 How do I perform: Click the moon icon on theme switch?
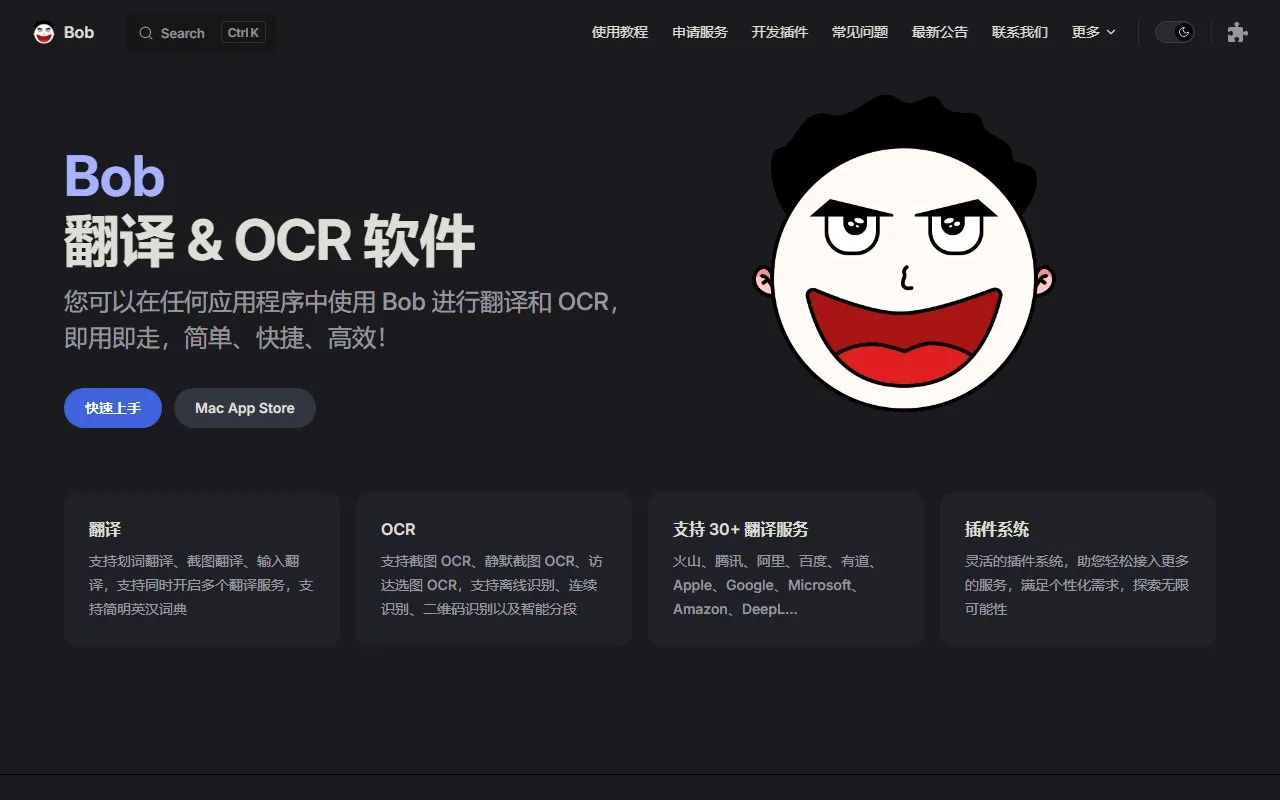point(1184,32)
